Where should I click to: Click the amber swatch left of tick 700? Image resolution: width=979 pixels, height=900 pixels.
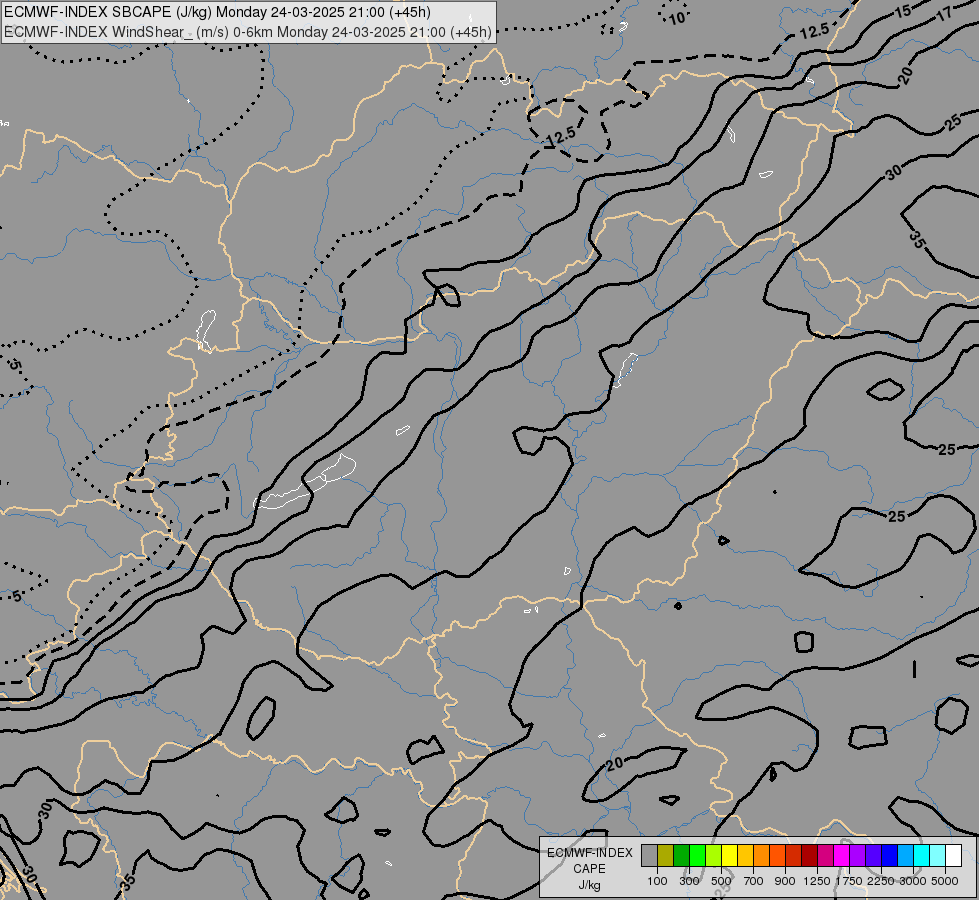[745, 856]
